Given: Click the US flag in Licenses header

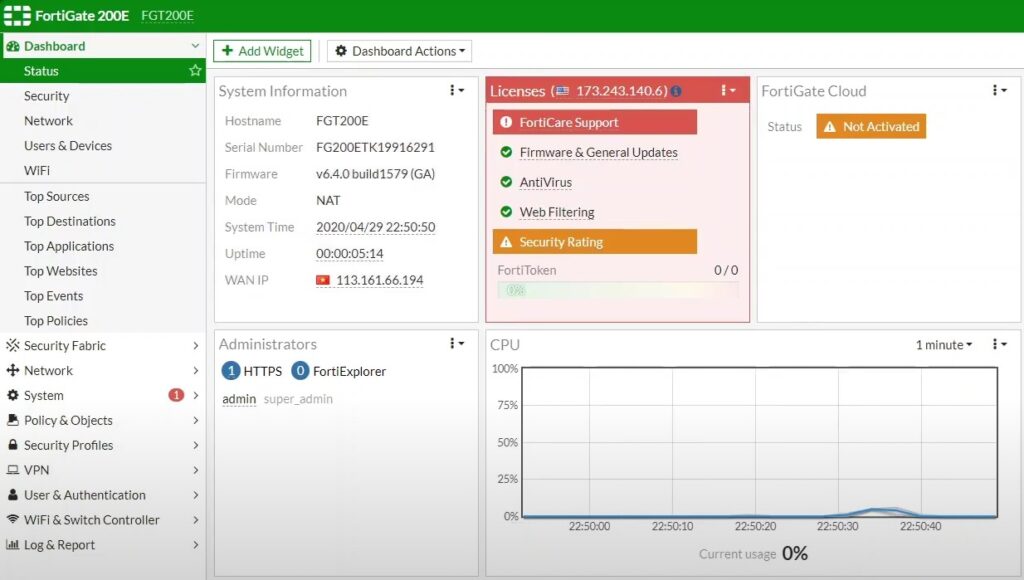Looking at the screenshot, I should coord(562,91).
